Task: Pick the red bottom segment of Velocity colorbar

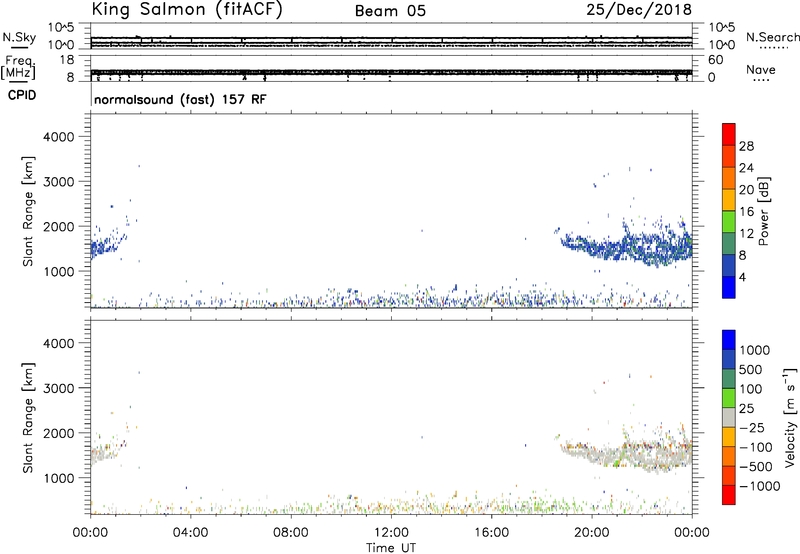Action: (729, 495)
